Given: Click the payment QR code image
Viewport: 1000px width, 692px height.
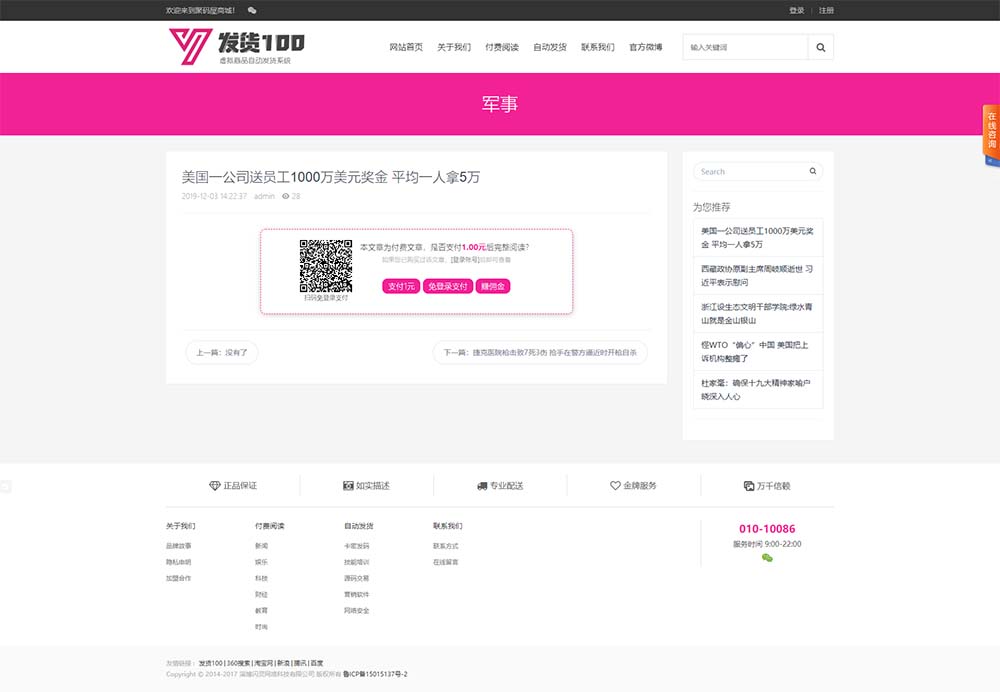Looking at the screenshot, I should pos(326,266).
